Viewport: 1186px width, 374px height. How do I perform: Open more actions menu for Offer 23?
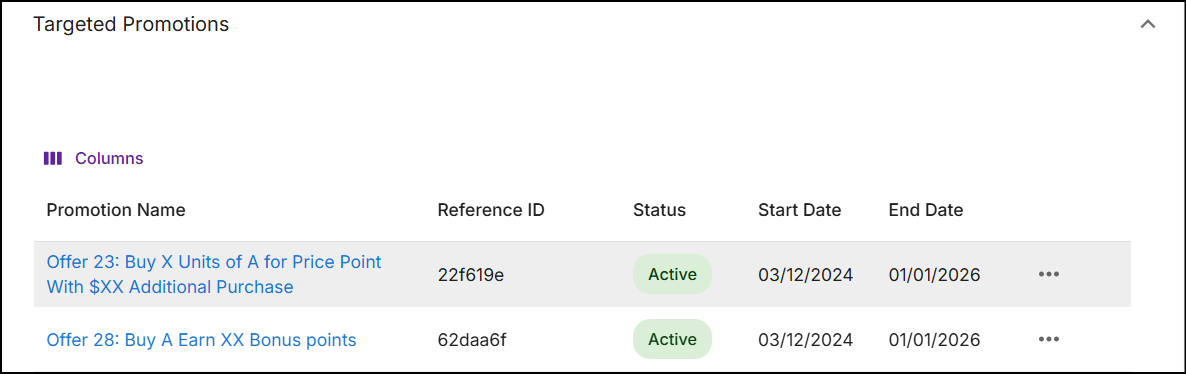(1049, 274)
